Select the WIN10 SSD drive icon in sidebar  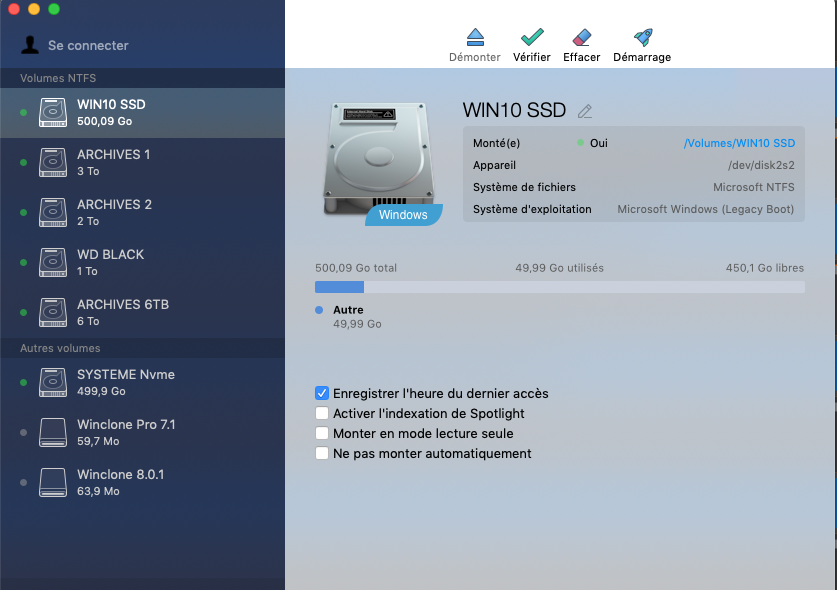click(x=53, y=113)
